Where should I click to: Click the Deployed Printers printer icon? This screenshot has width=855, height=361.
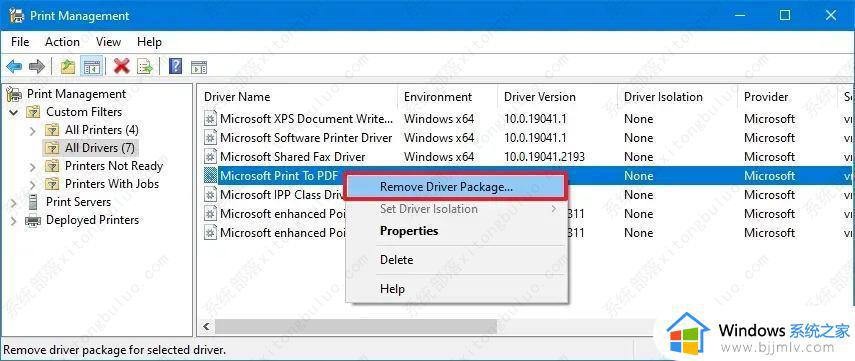click(33, 220)
